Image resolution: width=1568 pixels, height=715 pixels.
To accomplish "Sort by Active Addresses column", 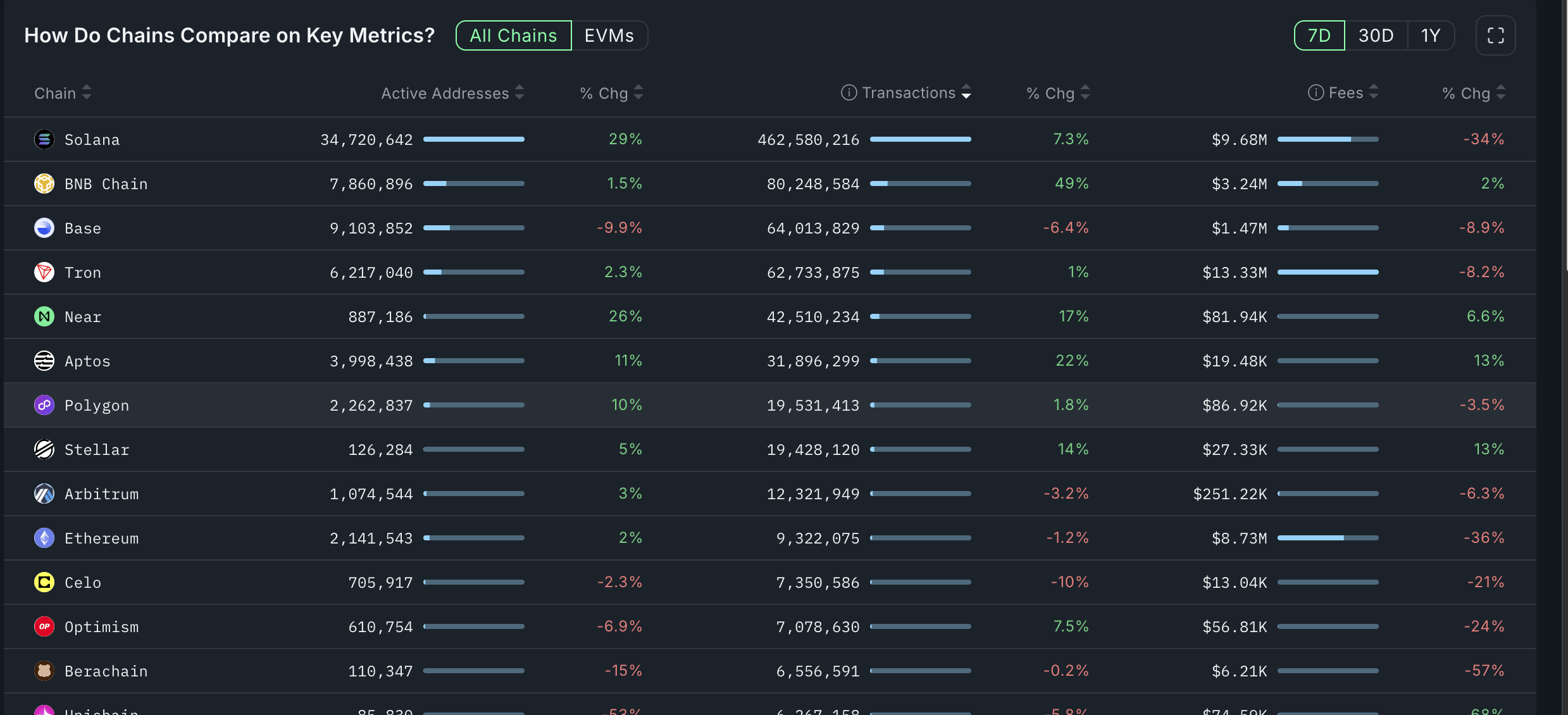I will (x=452, y=93).
